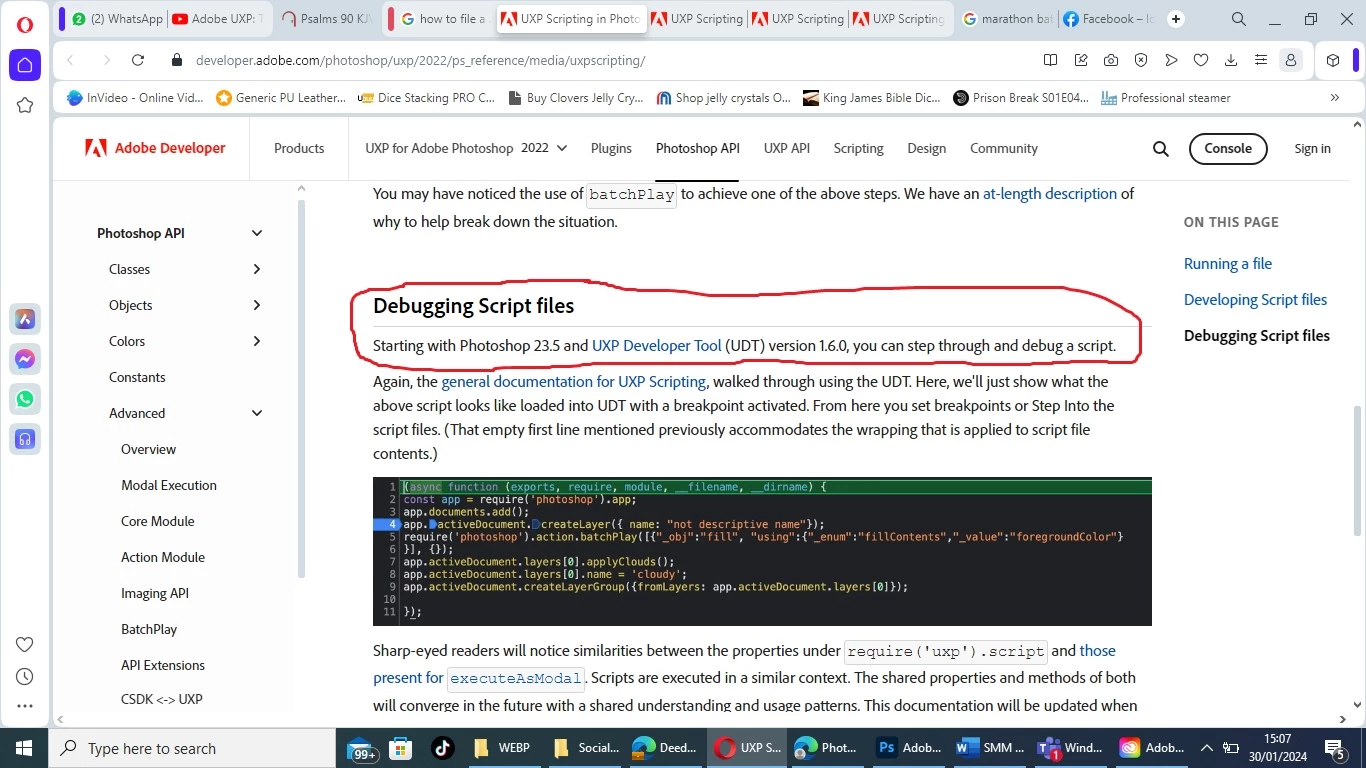This screenshot has width=1366, height=768.
Task: Select Modal Execution in the sidebar
Action: [x=169, y=485]
